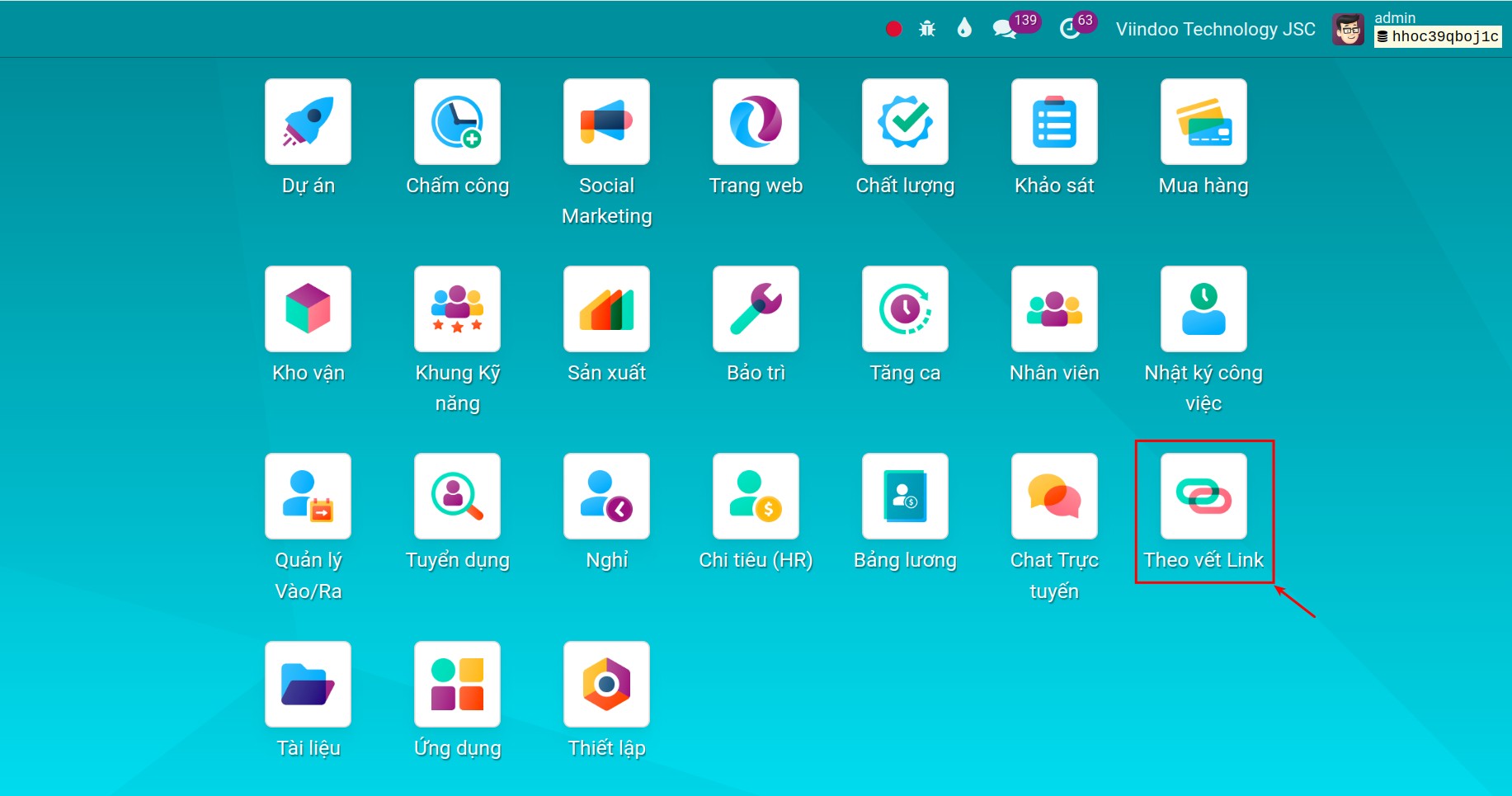The height and width of the screenshot is (796, 1512).
Task: Open the Tuyển dụng app
Action: (457, 497)
